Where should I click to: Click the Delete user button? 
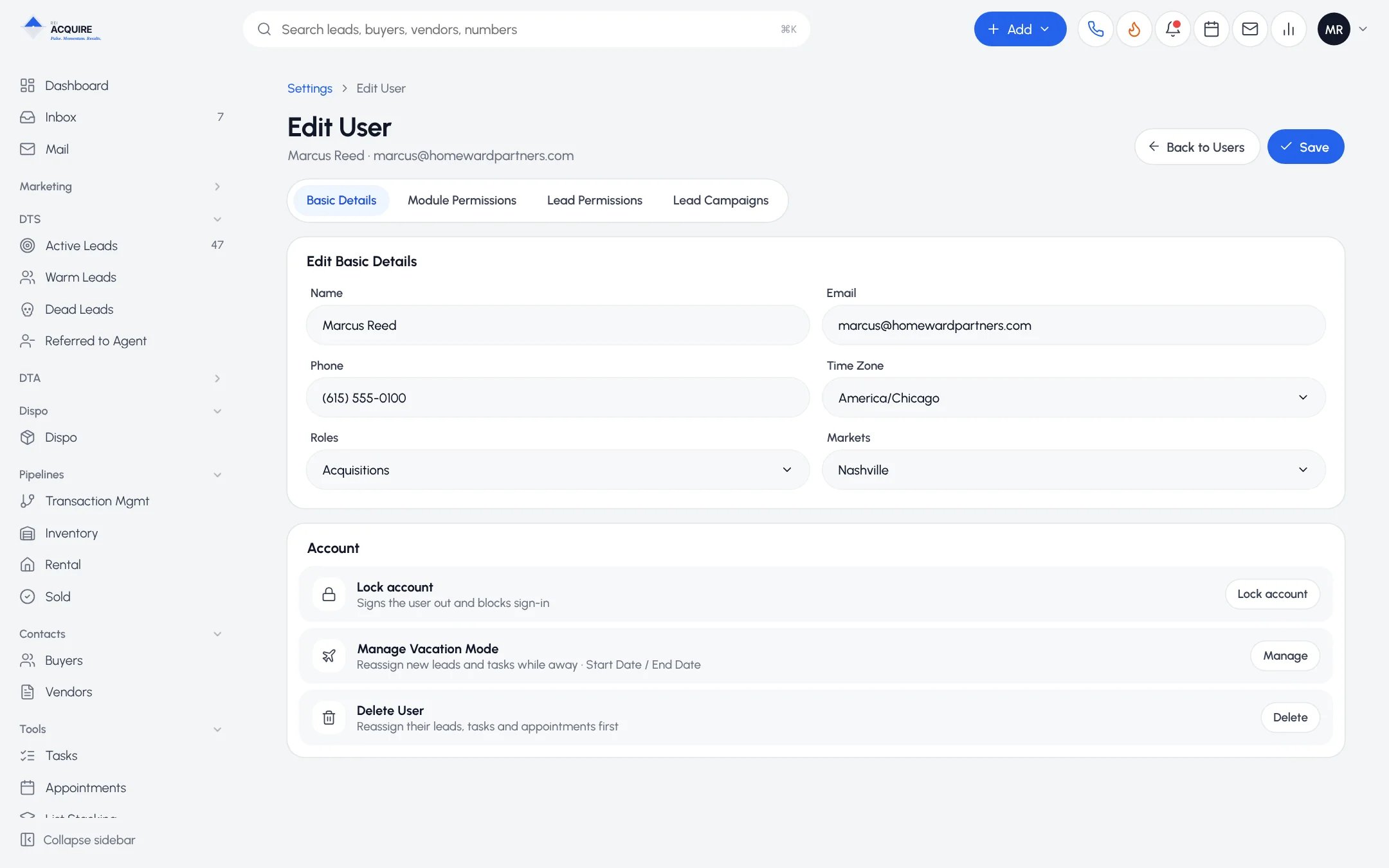click(x=1290, y=718)
